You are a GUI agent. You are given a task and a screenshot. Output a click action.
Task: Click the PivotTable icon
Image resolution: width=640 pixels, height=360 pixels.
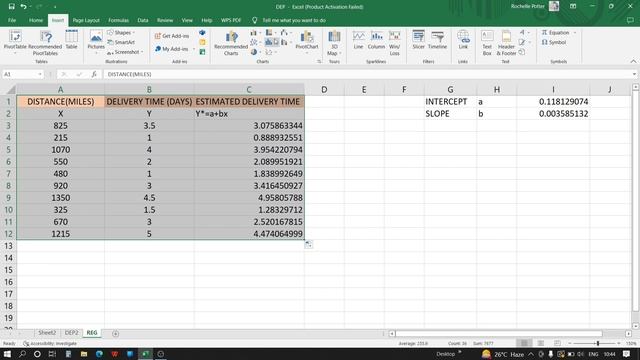tap(15, 41)
